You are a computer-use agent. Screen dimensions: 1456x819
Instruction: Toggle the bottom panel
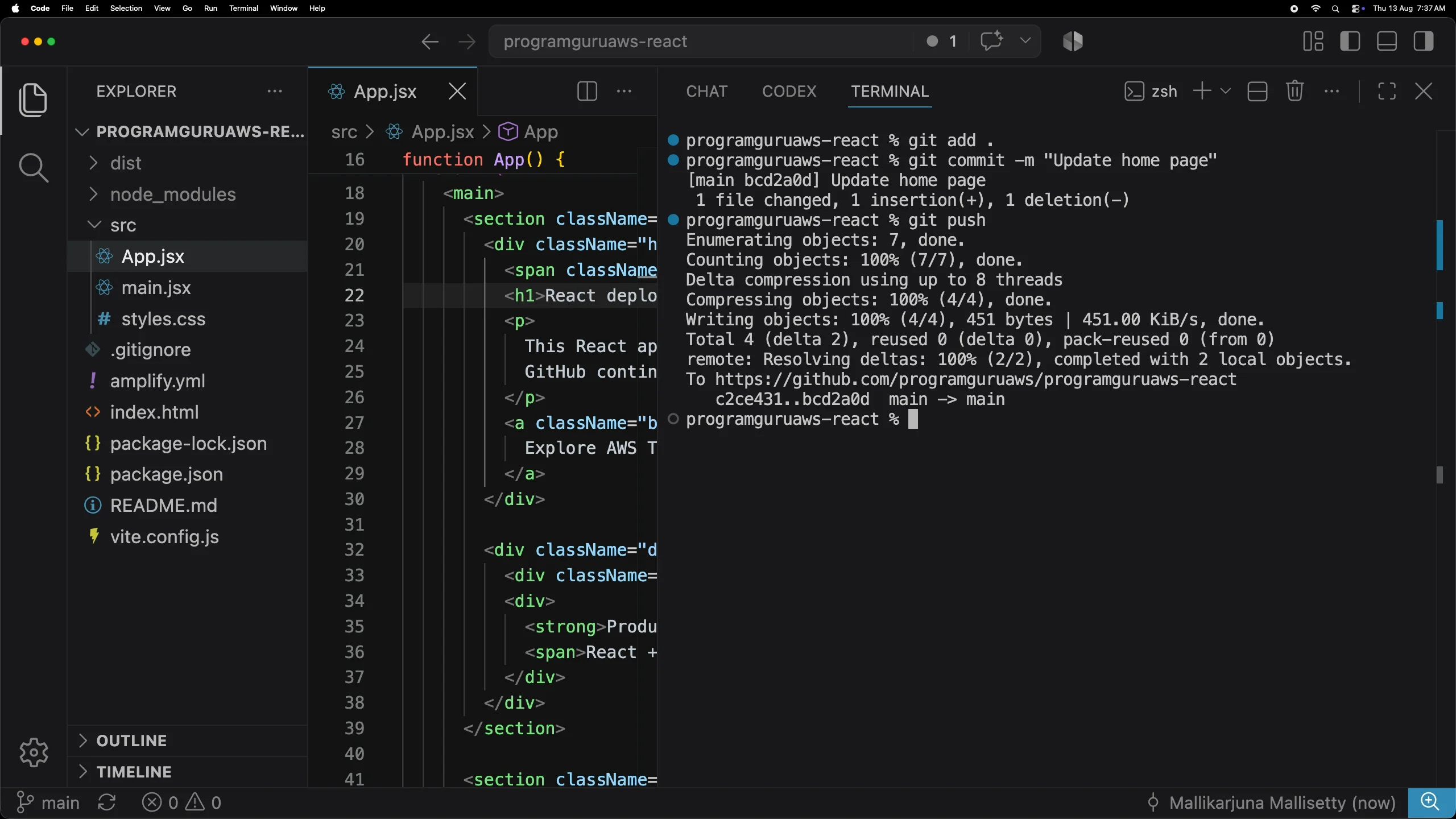click(1387, 41)
